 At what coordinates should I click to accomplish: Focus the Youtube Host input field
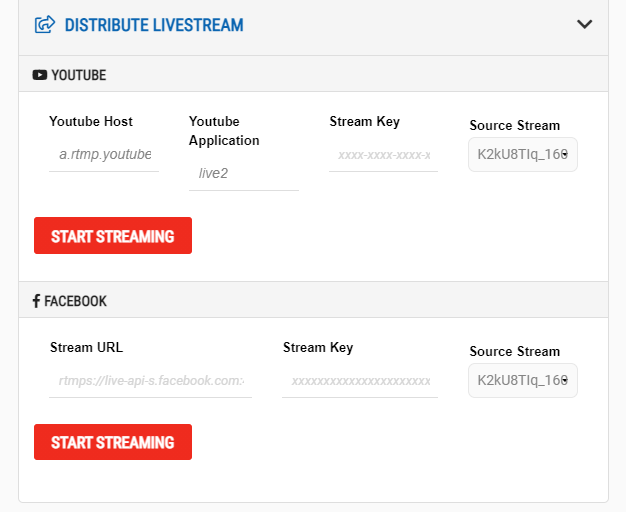pyautogui.click(x=104, y=155)
